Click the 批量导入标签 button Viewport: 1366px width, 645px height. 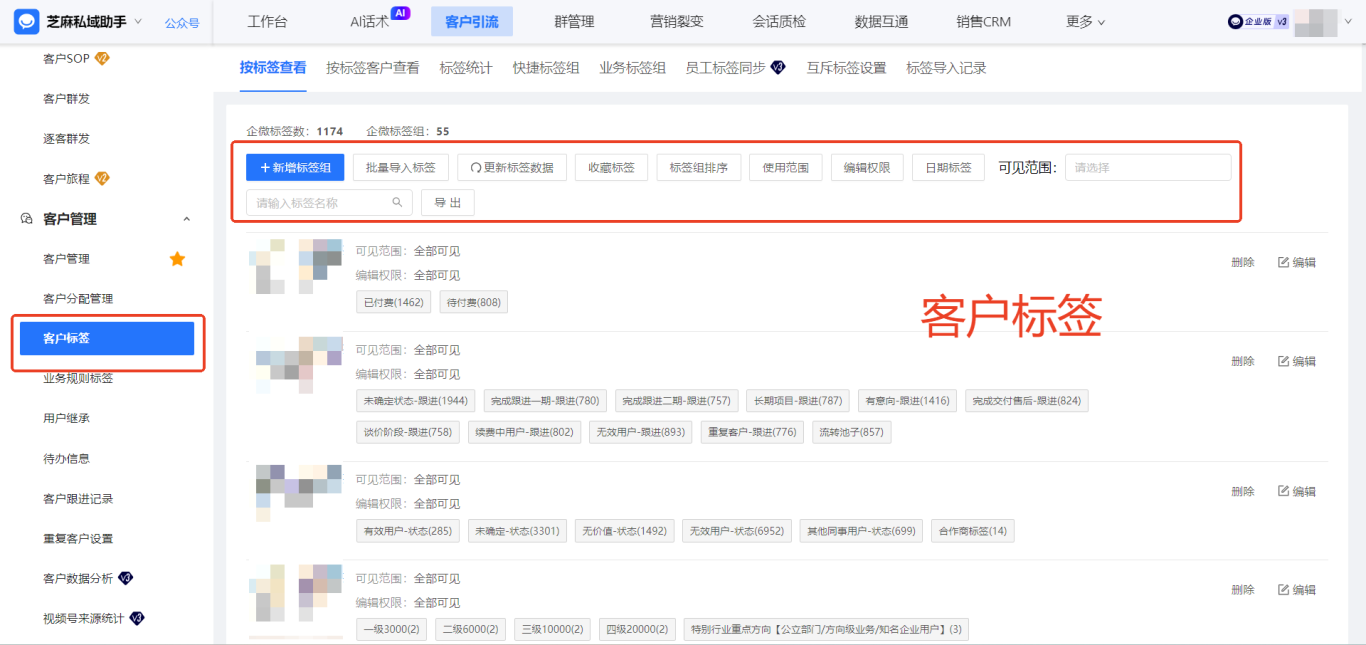[401, 168]
